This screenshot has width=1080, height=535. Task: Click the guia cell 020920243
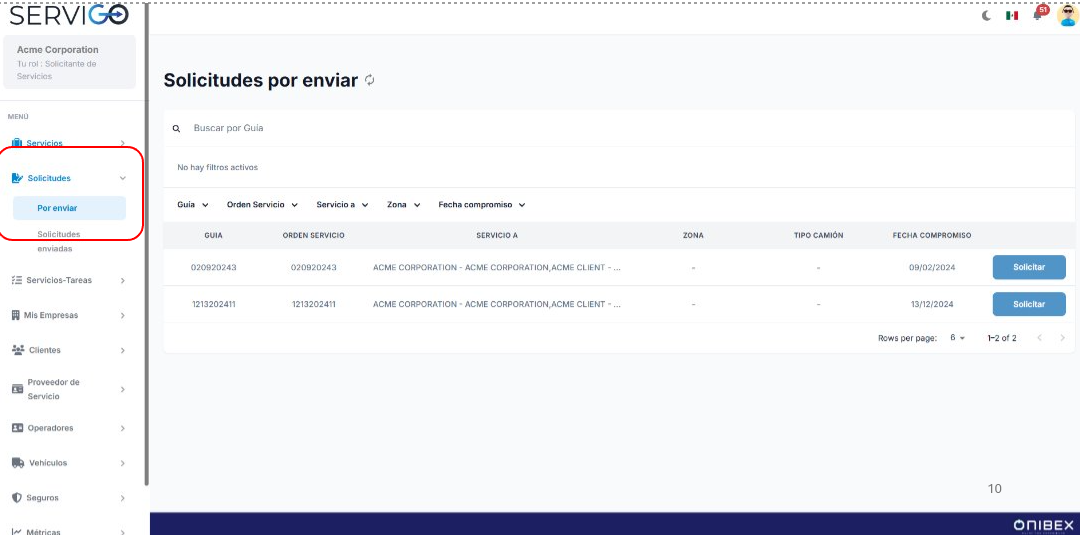214,267
